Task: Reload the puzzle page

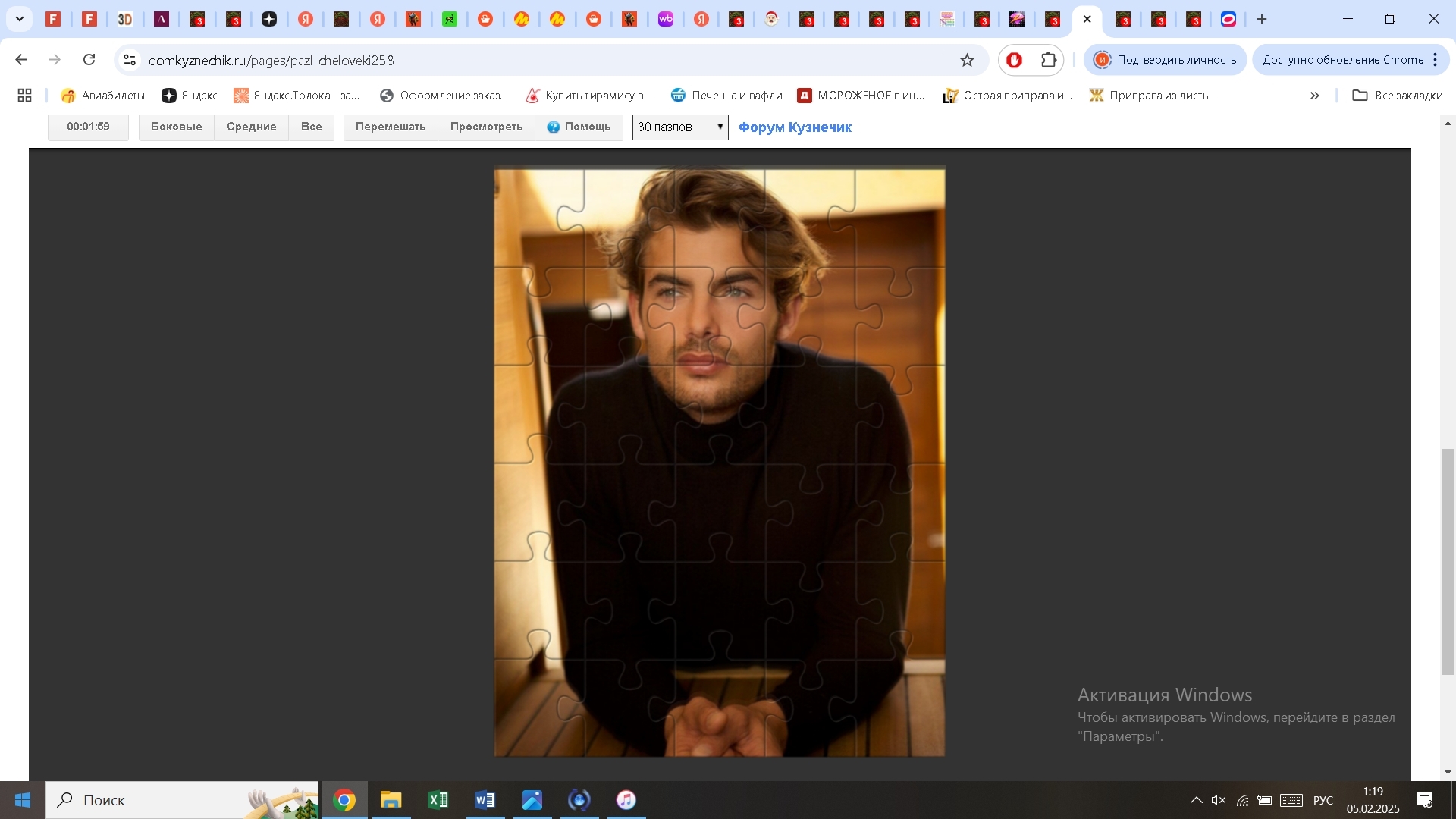Action: click(89, 59)
